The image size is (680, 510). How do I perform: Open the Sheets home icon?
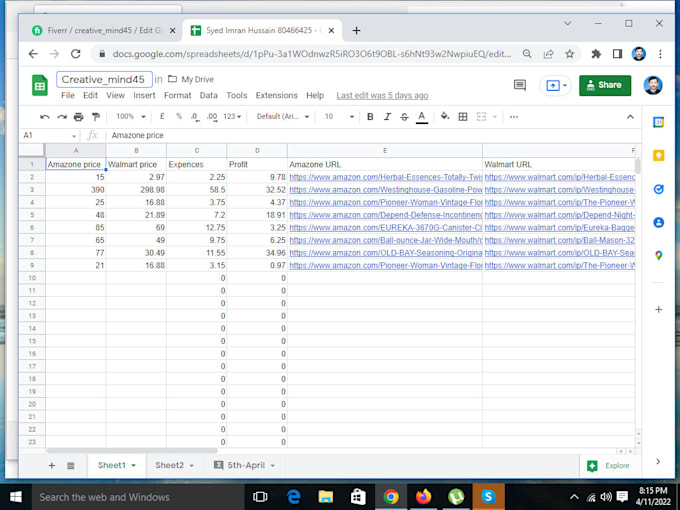[39, 85]
